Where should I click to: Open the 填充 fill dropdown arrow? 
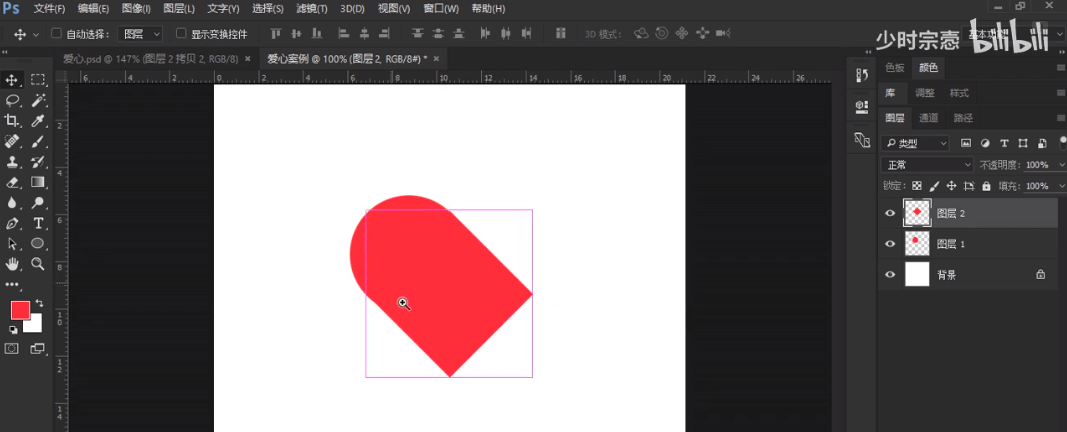[1061, 186]
